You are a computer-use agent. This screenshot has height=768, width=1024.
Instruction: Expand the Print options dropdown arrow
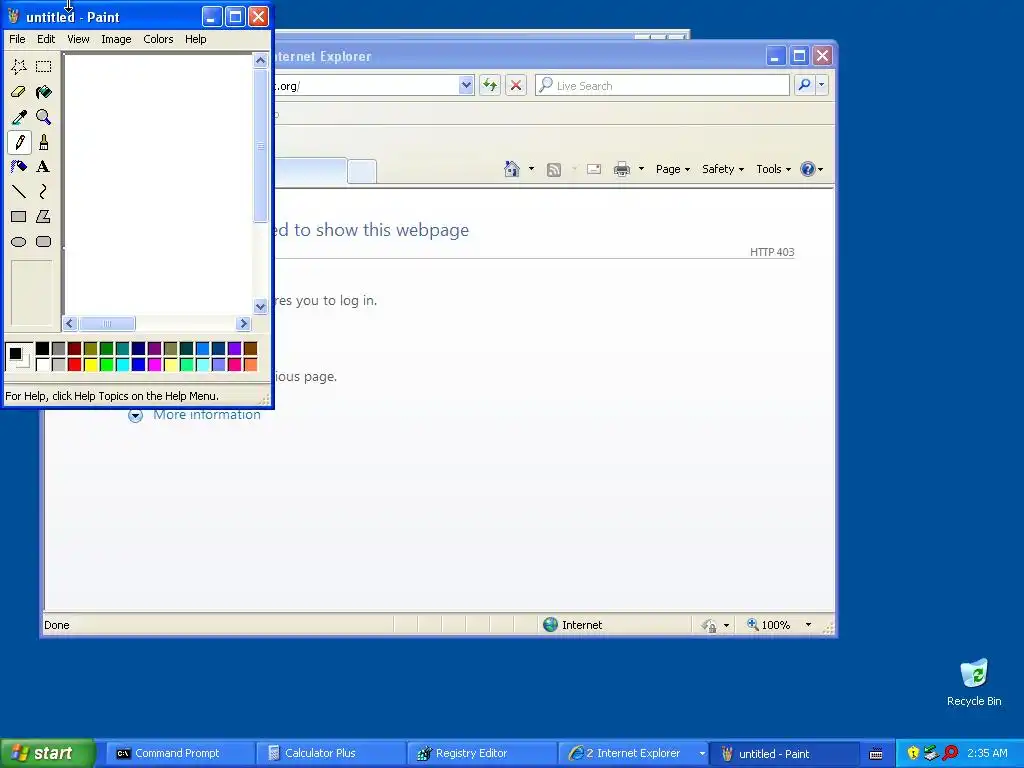point(641,169)
